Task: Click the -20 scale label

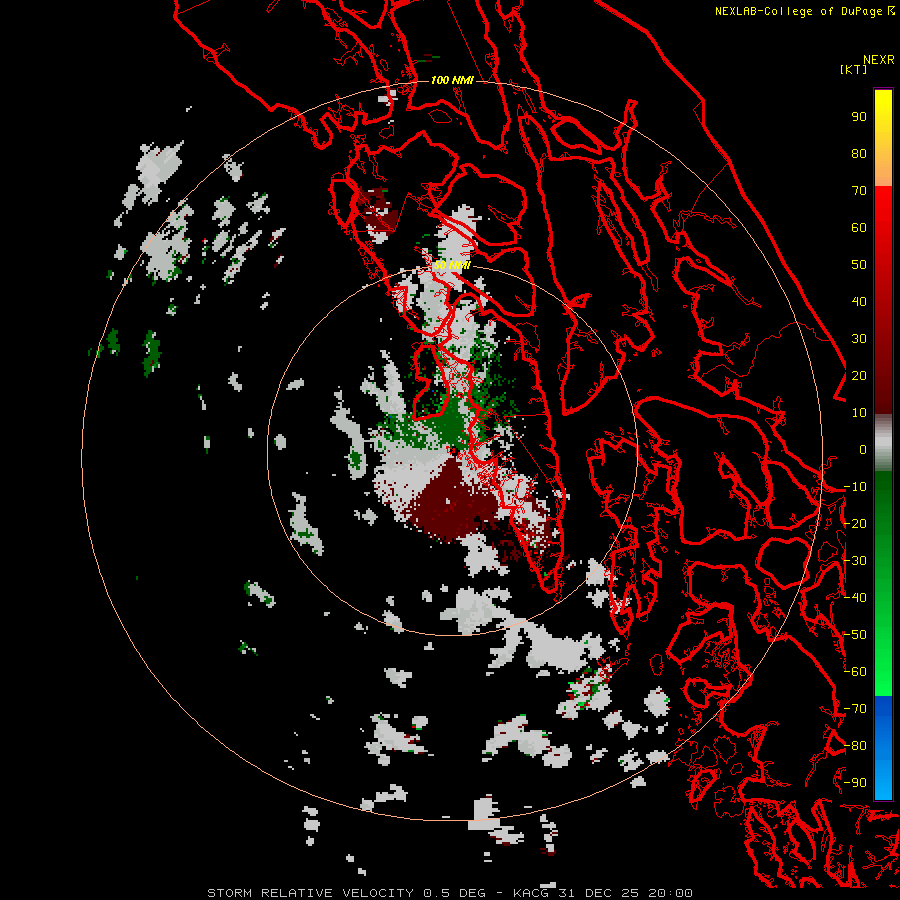Action: click(855, 523)
